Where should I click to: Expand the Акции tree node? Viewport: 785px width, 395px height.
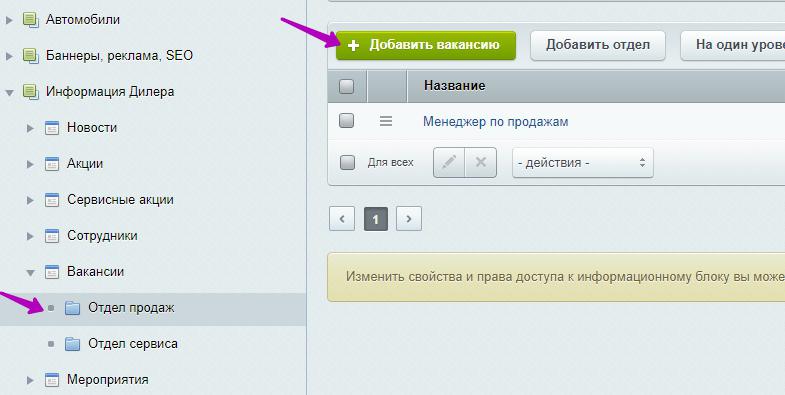point(30,164)
